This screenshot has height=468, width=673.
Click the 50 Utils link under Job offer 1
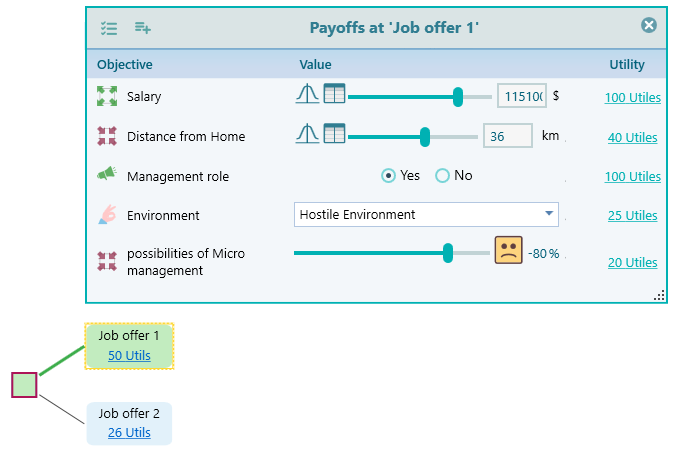click(x=129, y=355)
